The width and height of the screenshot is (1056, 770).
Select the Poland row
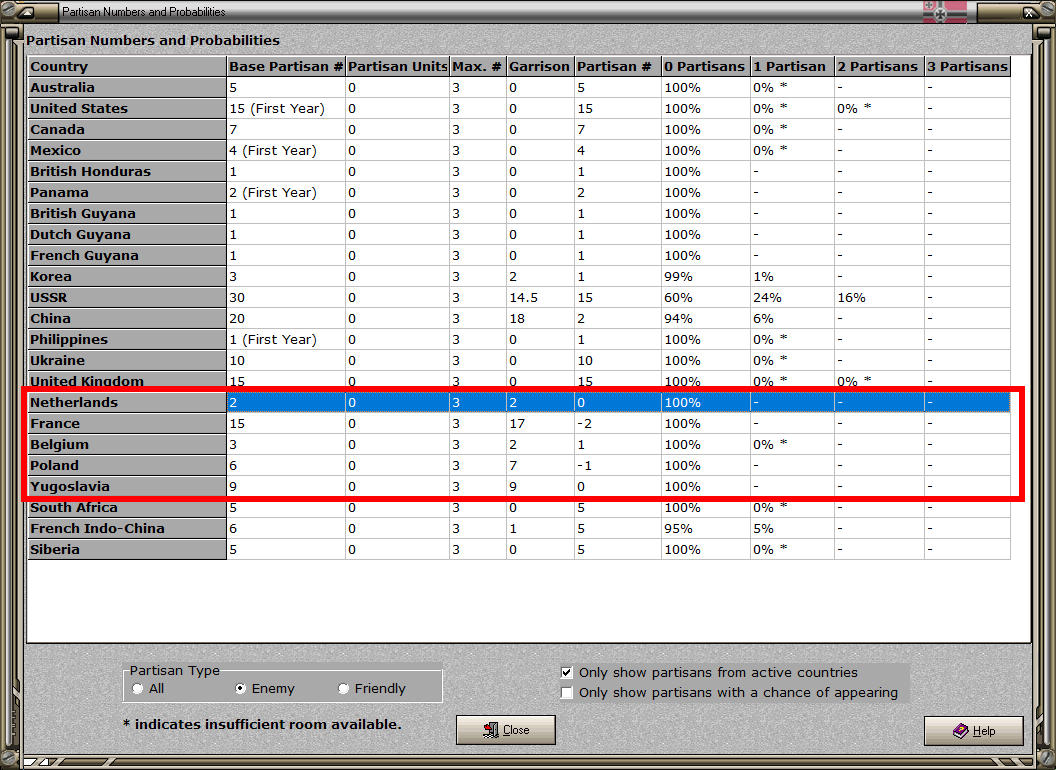519,466
